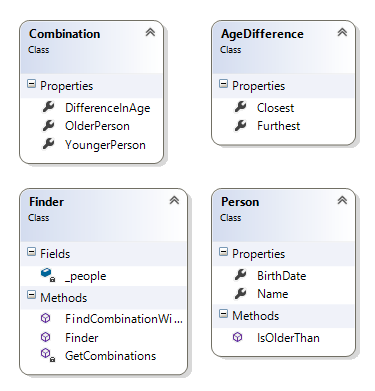The width and height of the screenshot is (375, 391).
Task: Select the Closest property
Action: (275, 108)
